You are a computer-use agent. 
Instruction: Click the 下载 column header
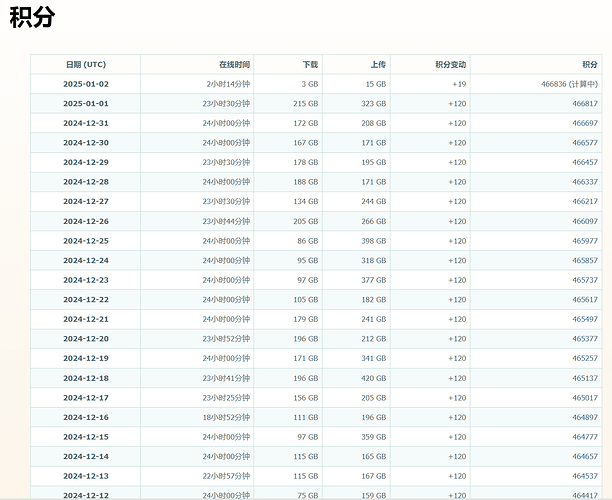point(310,64)
